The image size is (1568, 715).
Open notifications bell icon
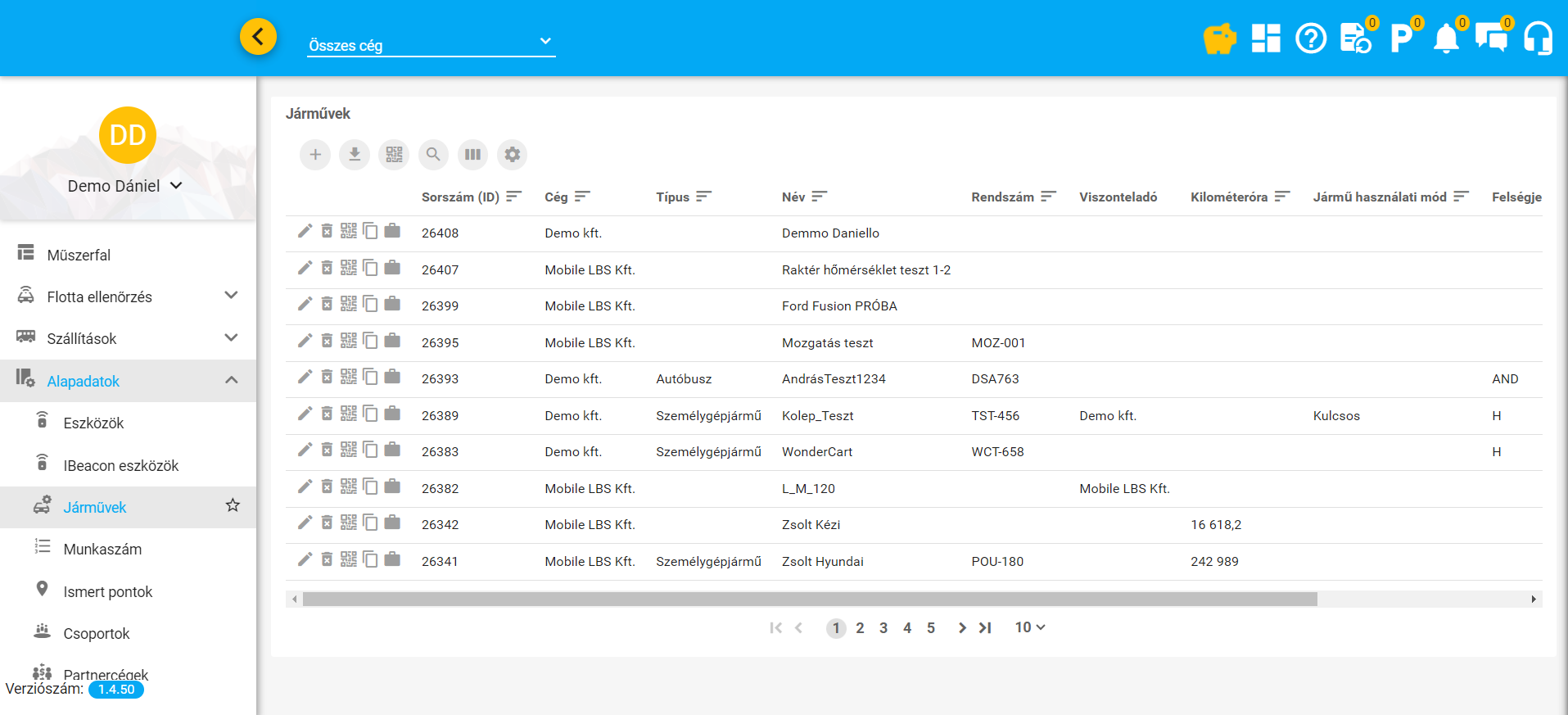point(1446,38)
